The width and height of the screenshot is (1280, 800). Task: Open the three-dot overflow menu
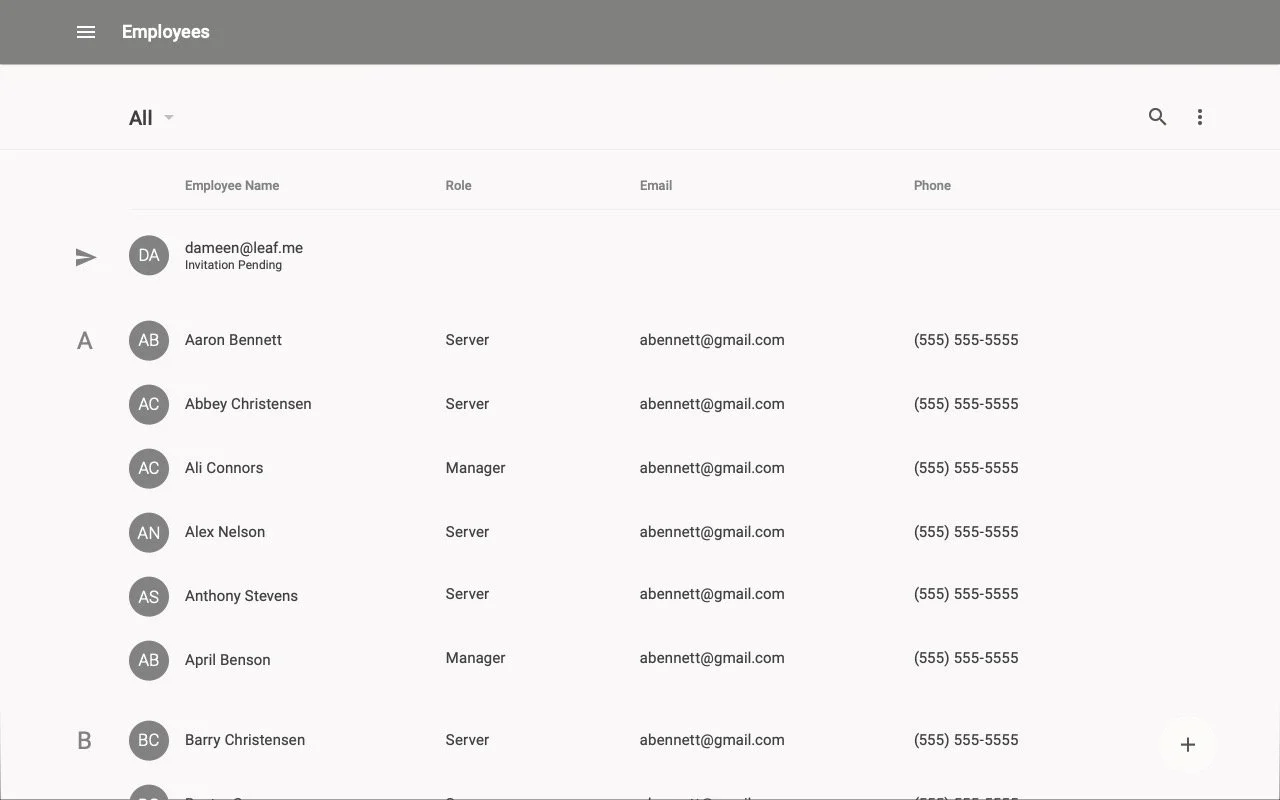[x=1199, y=117]
